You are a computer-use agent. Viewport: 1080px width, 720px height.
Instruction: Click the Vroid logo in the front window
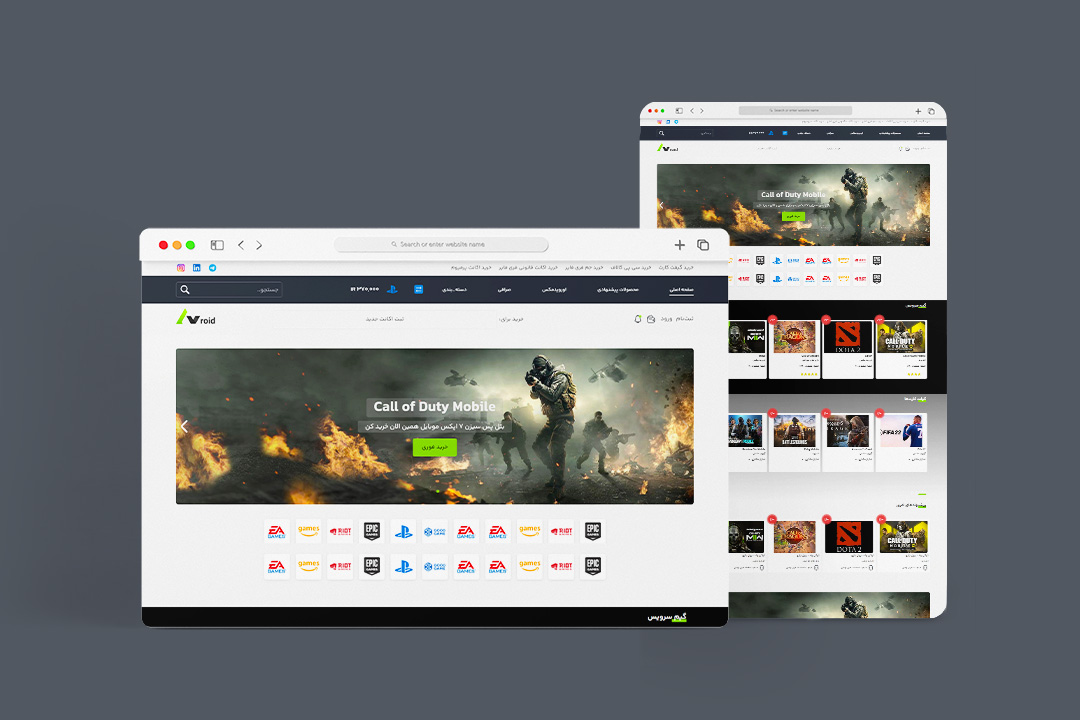tap(196, 318)
